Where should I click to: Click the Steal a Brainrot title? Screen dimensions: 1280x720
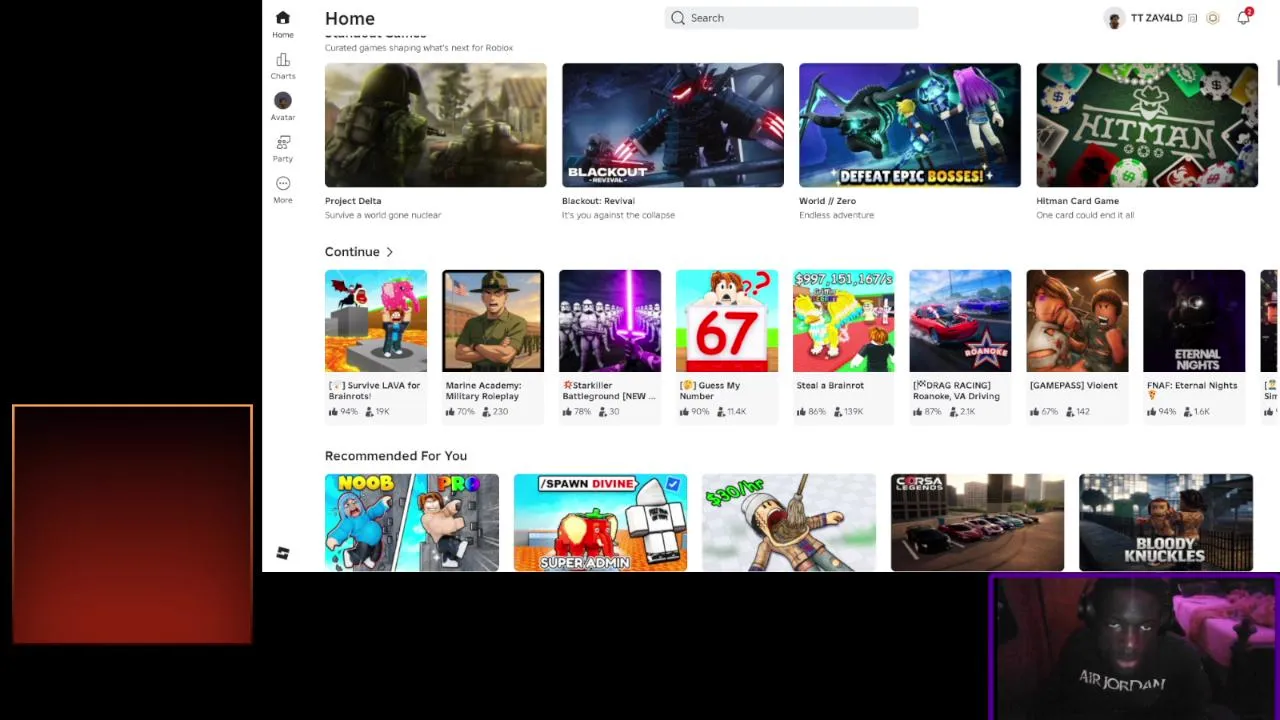830,386
